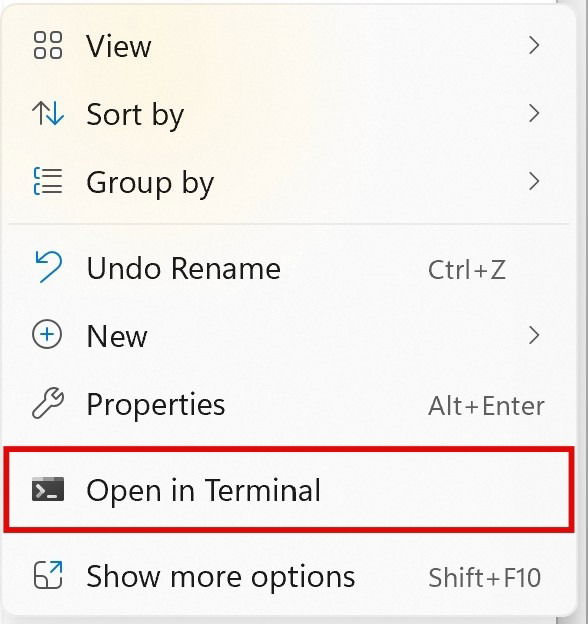Click the Terminal prompt icon
588x624 pixels.
[48, 489]
